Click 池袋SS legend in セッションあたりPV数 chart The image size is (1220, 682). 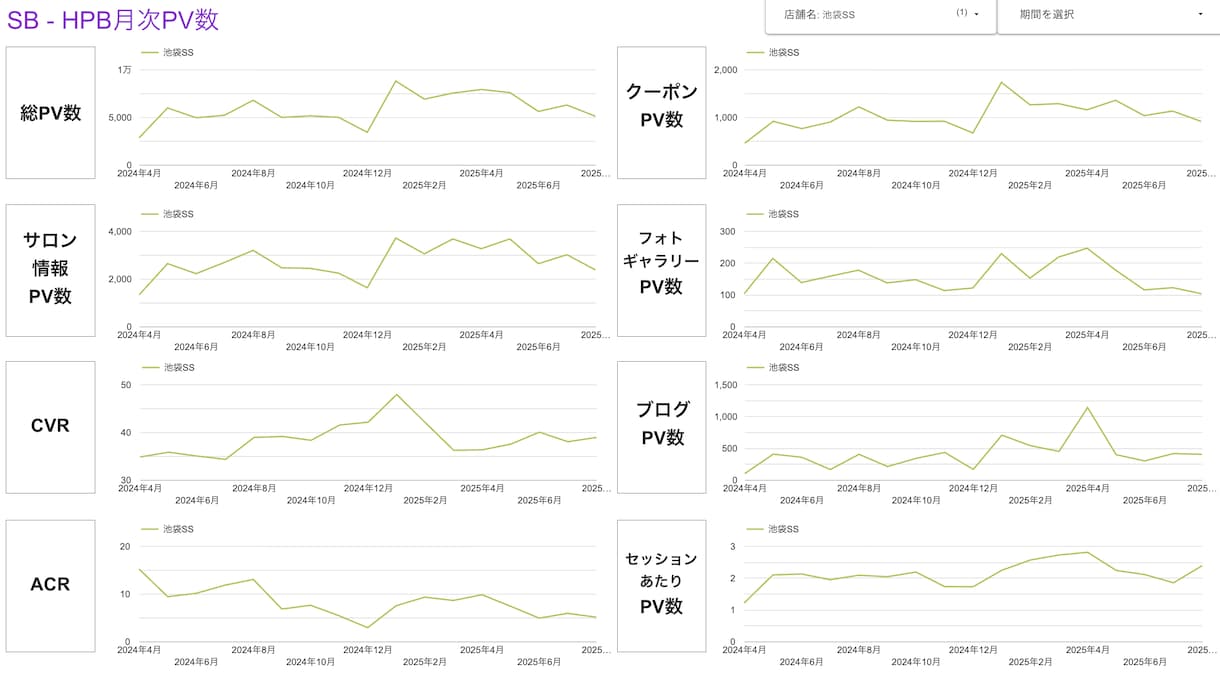coord(773,528)
